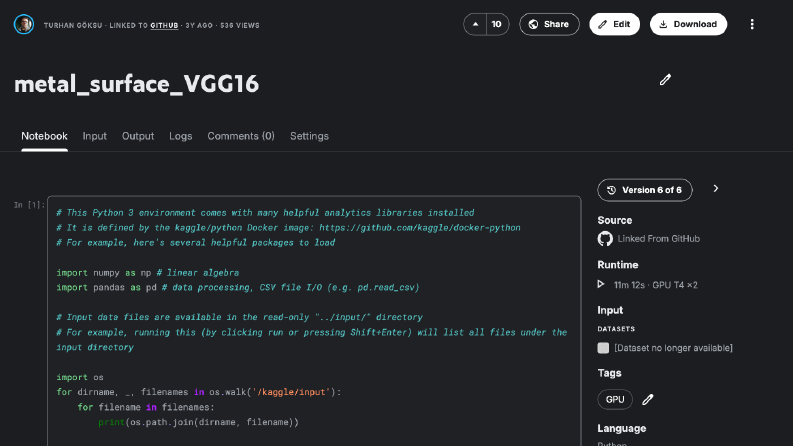
Task: Open Turhan Göksu's profile avatar
Action: (x=24, y=24)
